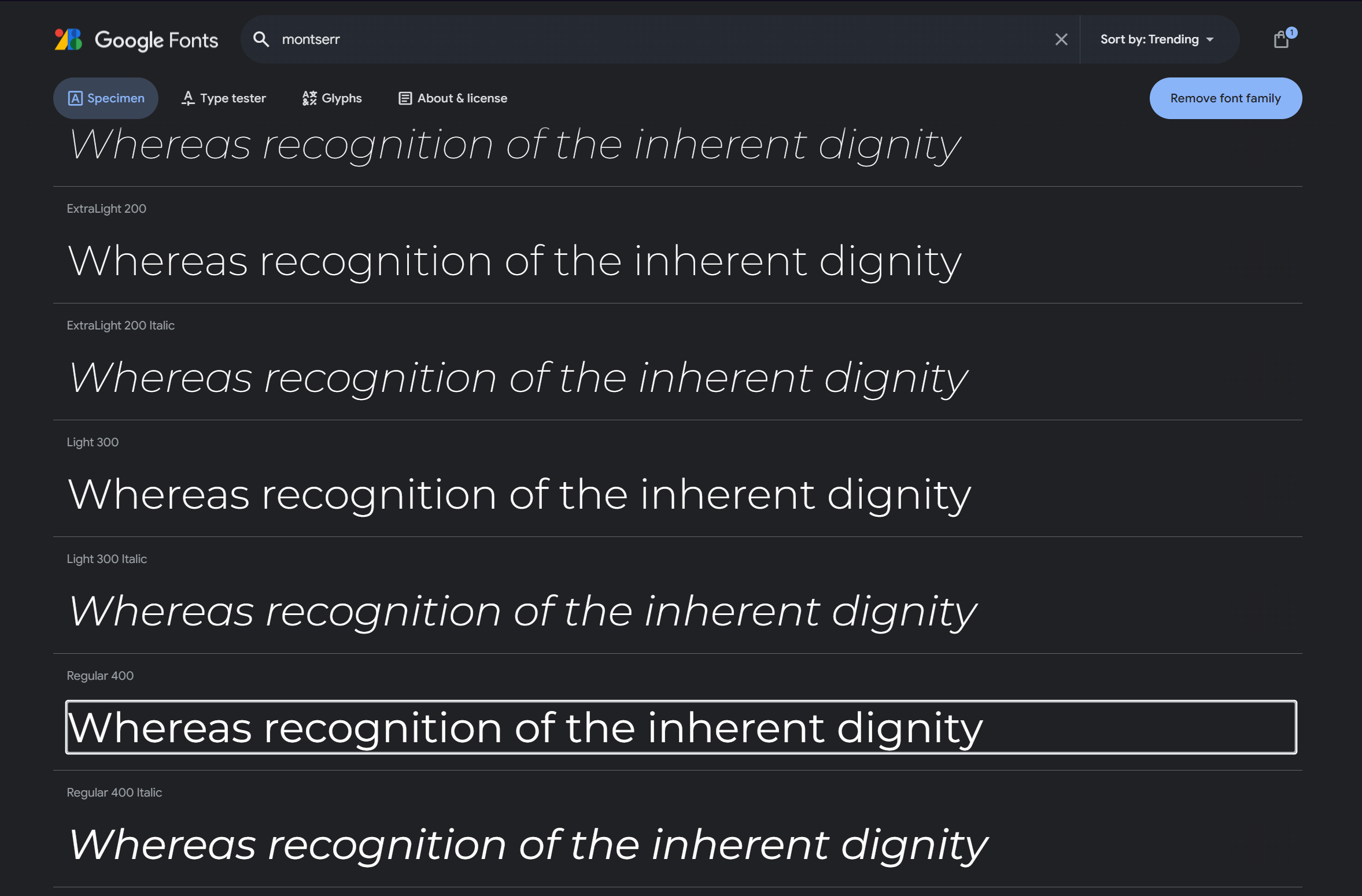Click Remove font family button

click(1225, 98)
